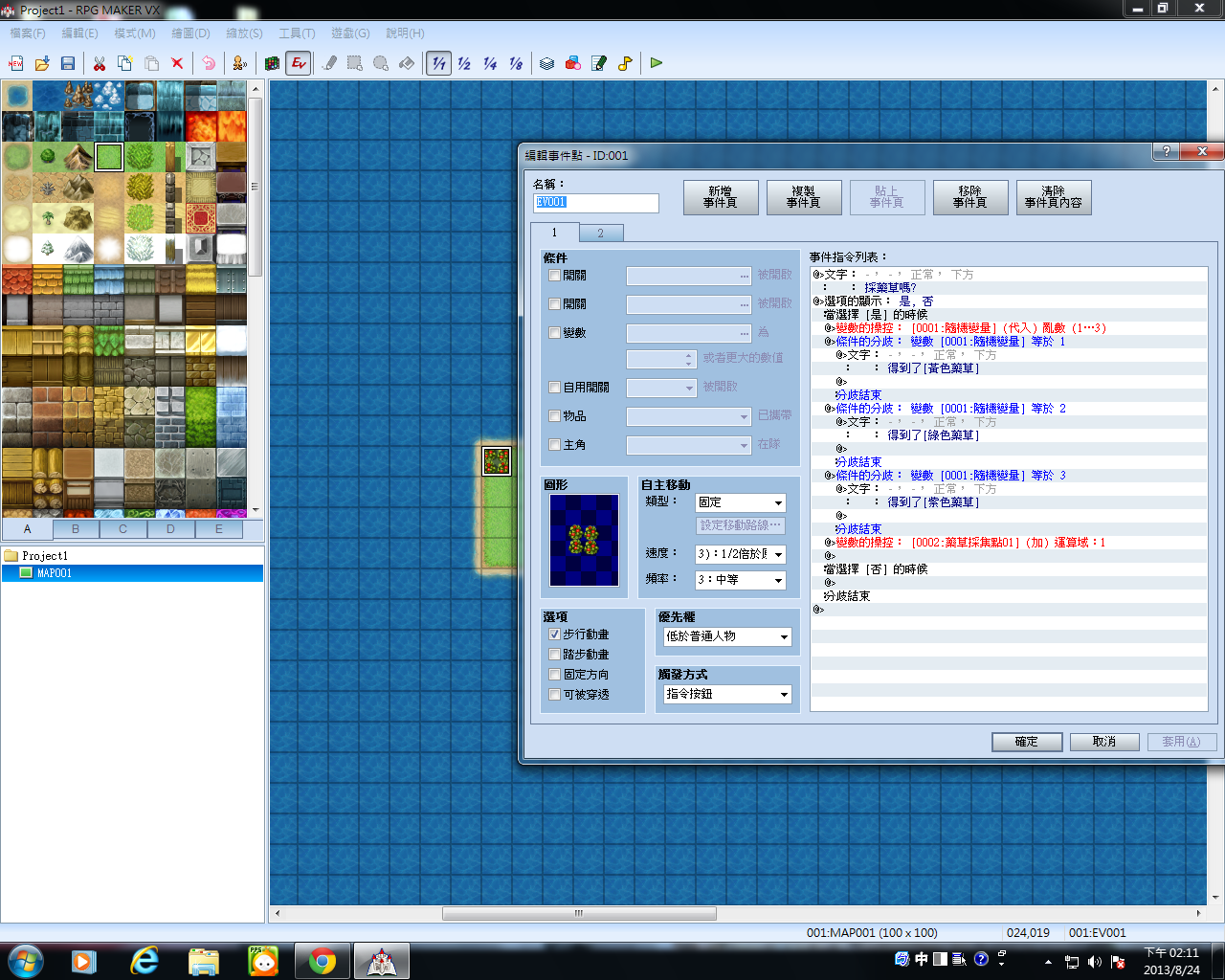Image resolution: width=1225 pixels, height=980 pixels.
Task: Switch to Event mode with the Ev icon
Action: coord(299,63)
